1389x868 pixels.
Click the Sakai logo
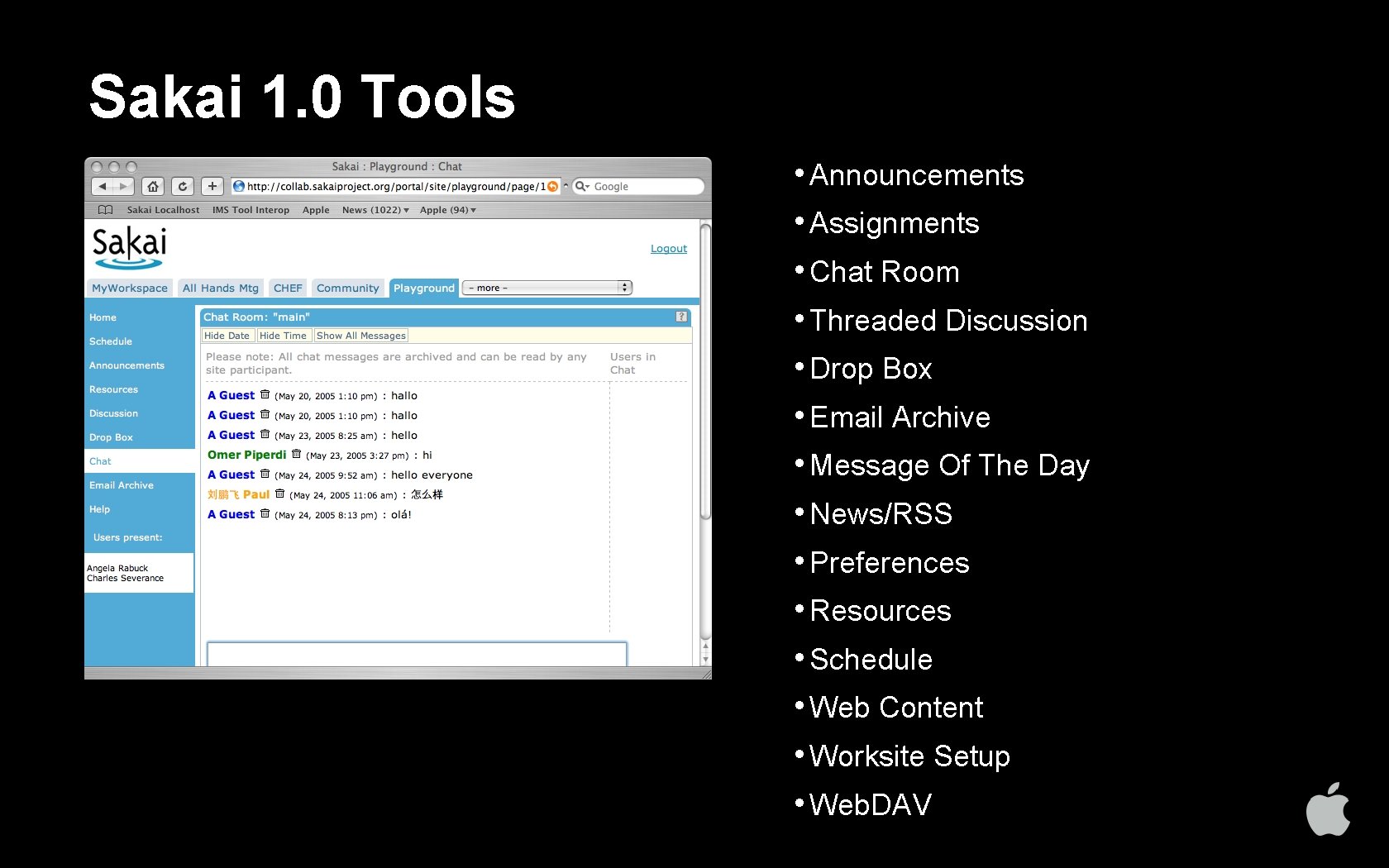(x=129, y=247)
